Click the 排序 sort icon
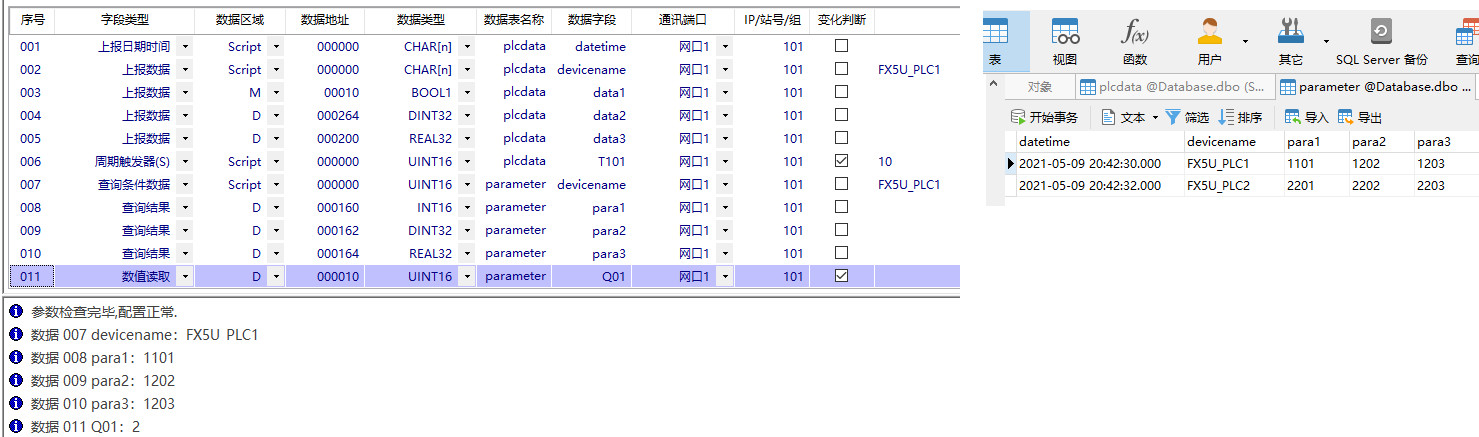This screenshot has width=1479, height=437. pos(1228,117)
